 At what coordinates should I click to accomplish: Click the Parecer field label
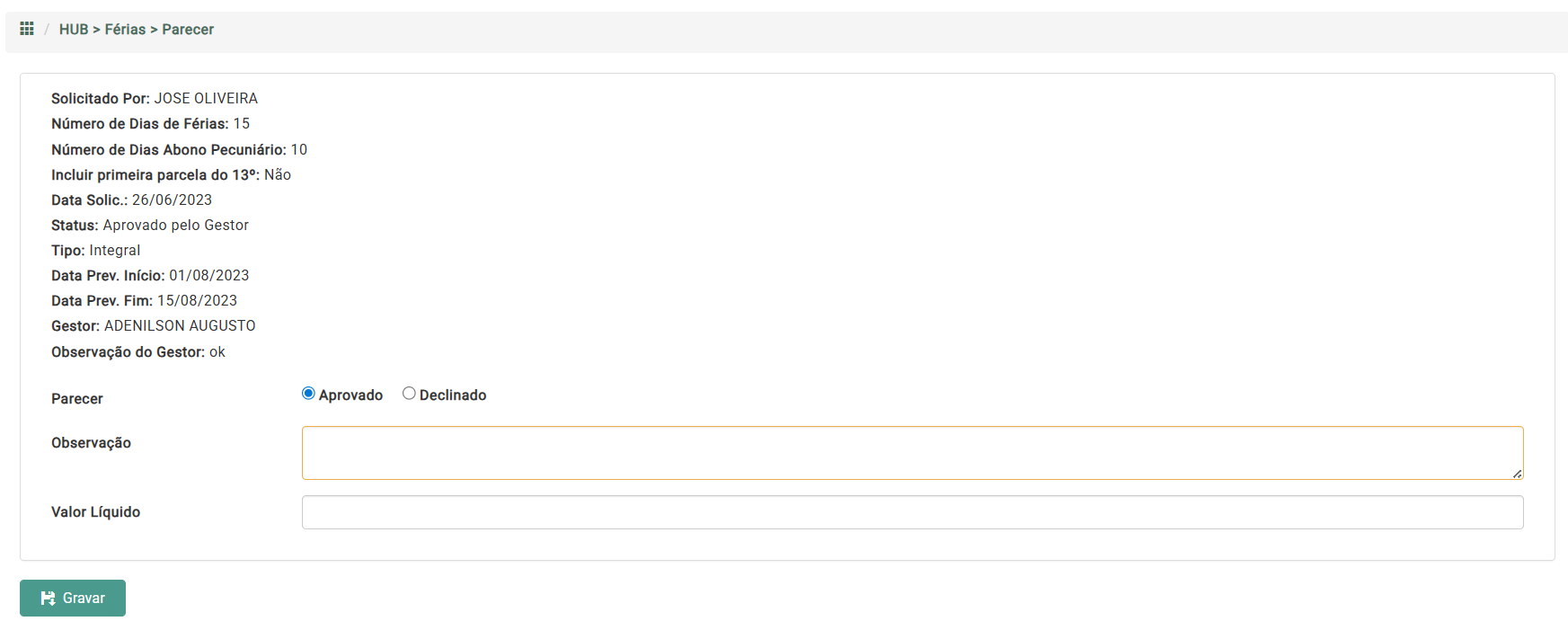point(77,399)
